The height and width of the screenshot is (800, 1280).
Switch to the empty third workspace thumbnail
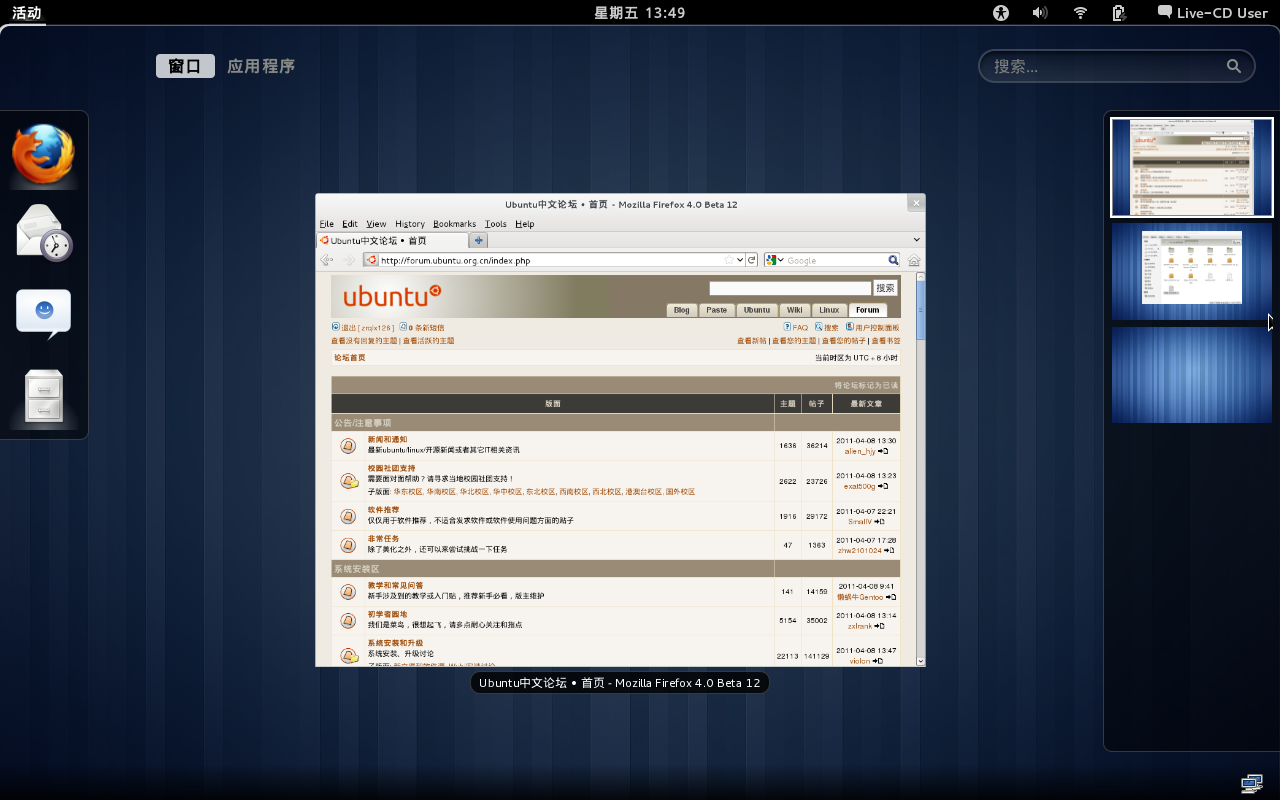click(1192, 375)
